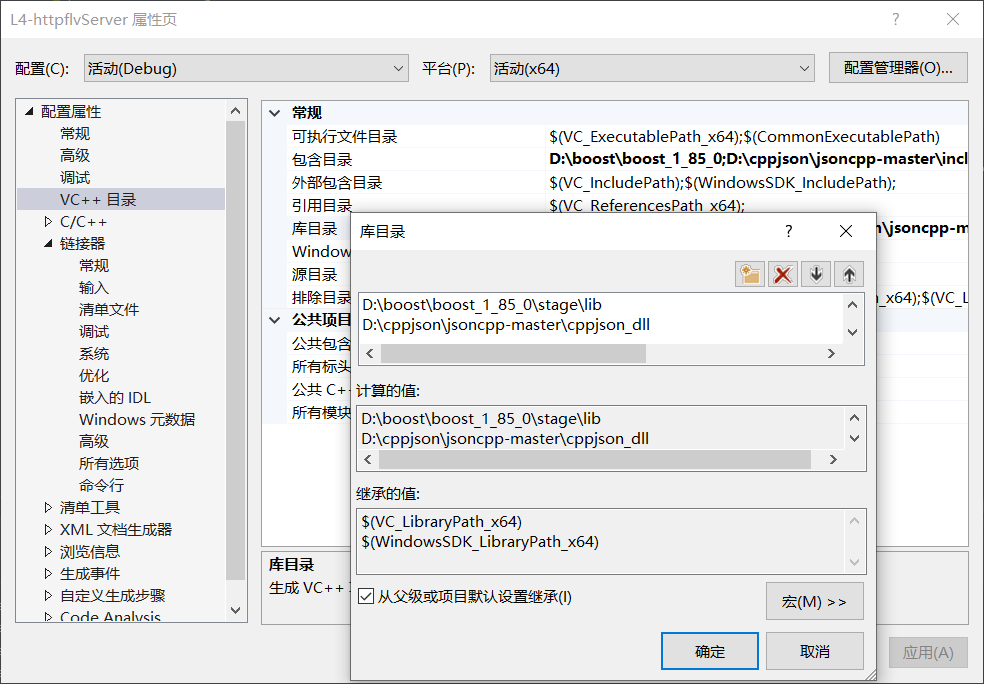
Task: Click 确定 in the 库目录 dialog
Action: click(x=710, y=651)
